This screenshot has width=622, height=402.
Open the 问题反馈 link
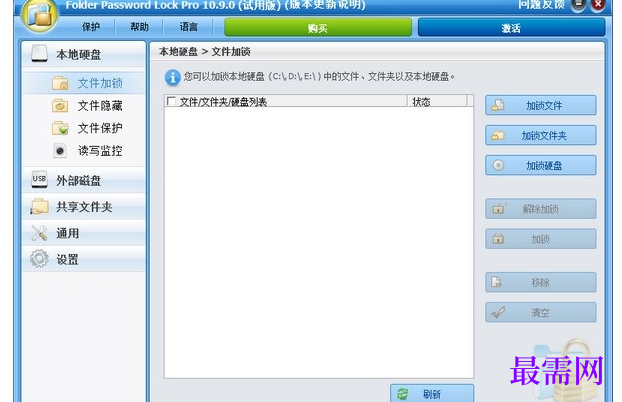pos(541,5)
